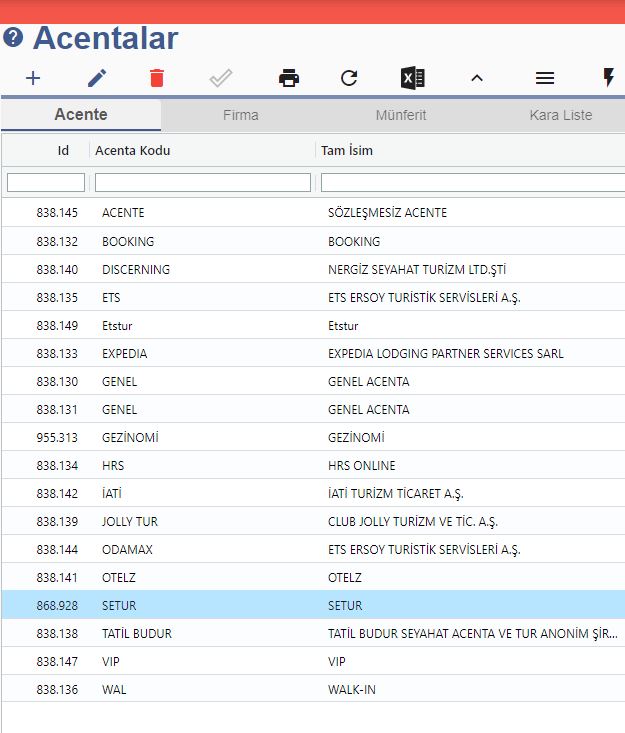This screenshot has width=625, height=733.
Task: Select the ODAMAX row
Action: click(x=313, y=550)
